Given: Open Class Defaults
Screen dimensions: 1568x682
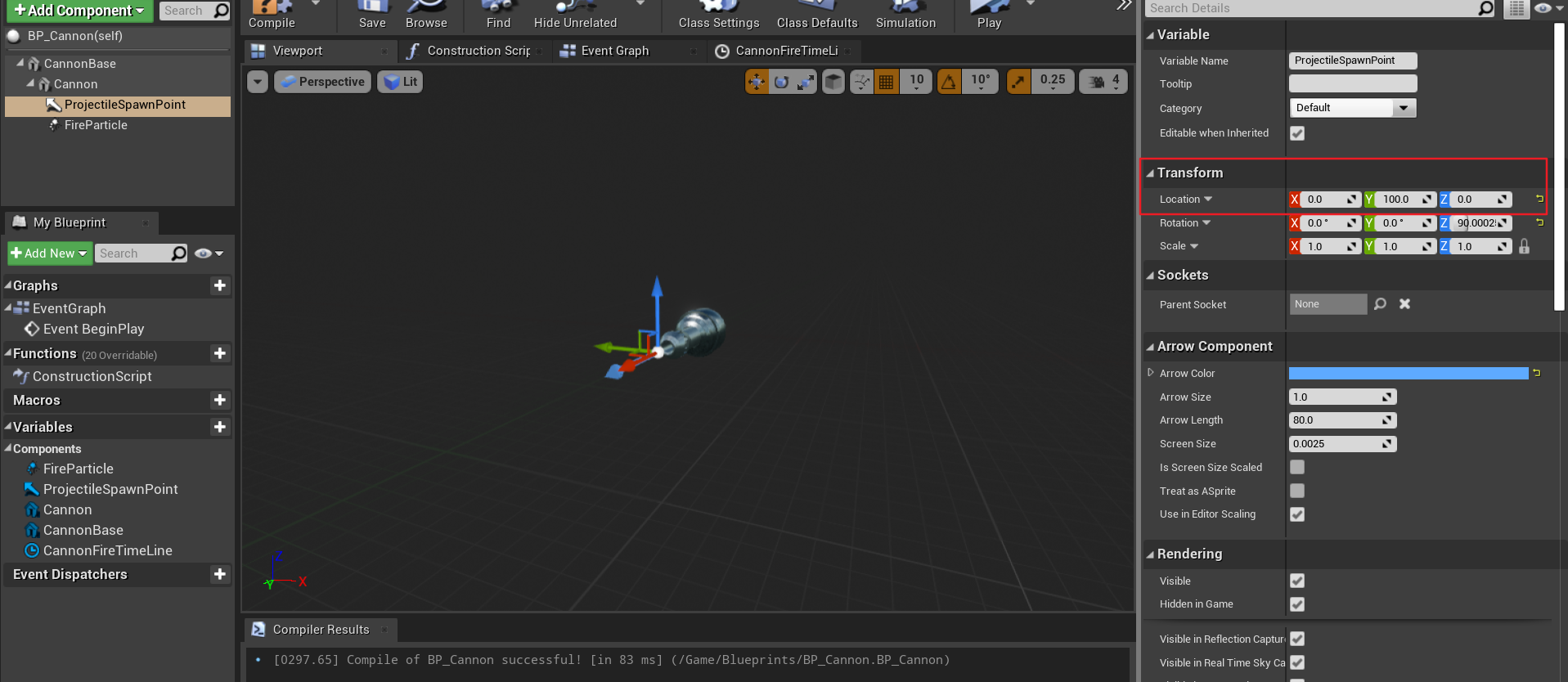Looking at the screenshot, I should click(x=817, y=15).
